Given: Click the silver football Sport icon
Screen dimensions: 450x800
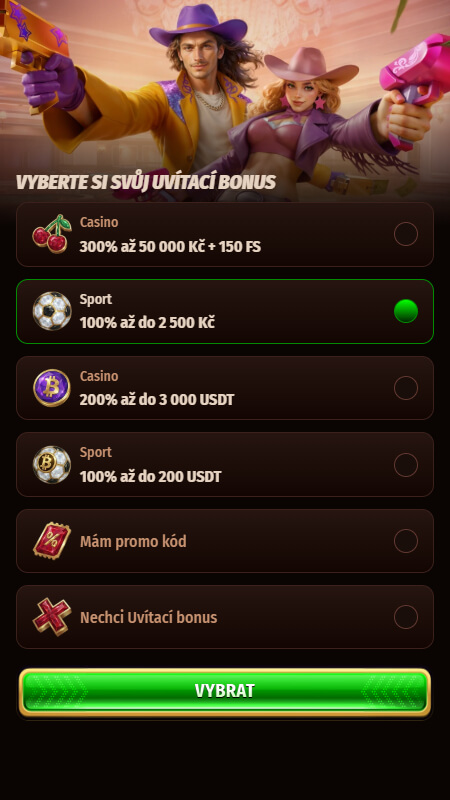Looking at the screenshot, I should tap(52, 311).
